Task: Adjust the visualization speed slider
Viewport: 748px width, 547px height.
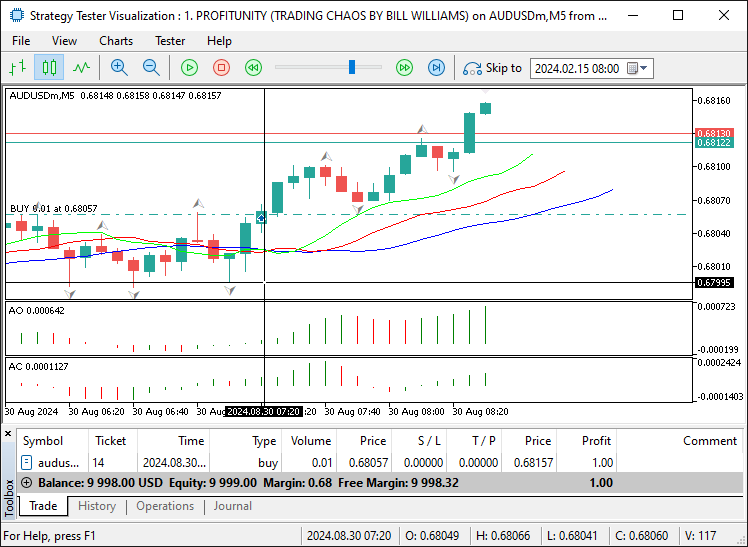Action: 352,67
